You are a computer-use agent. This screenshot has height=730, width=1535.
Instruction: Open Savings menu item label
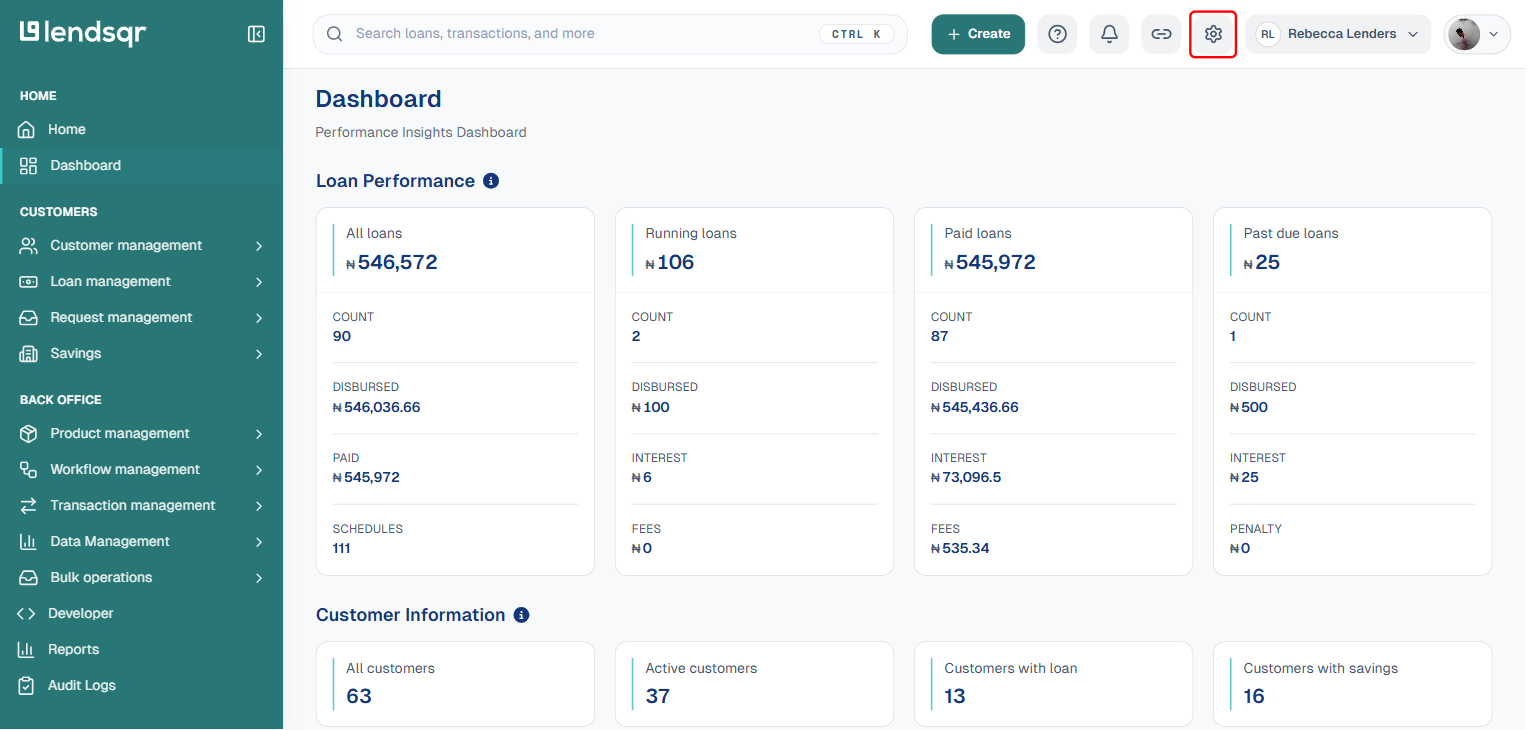point(76,354)
